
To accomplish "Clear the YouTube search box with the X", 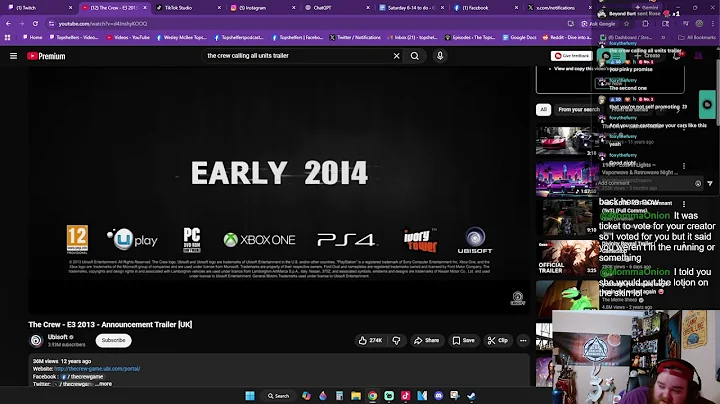I will tap(396, 56).
